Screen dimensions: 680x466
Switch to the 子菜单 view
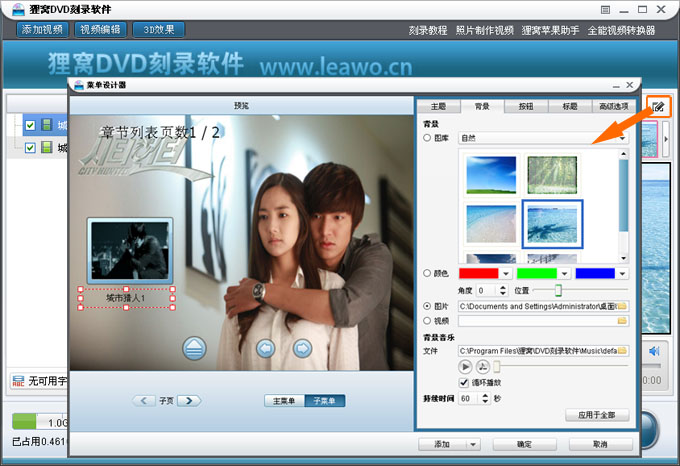325,401
